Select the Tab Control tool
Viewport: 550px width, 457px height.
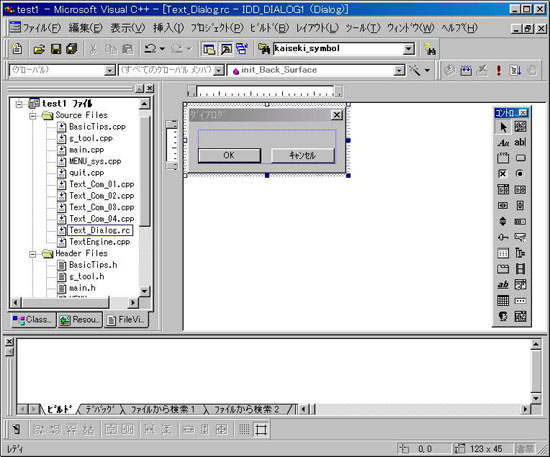(x=503, y=269)
